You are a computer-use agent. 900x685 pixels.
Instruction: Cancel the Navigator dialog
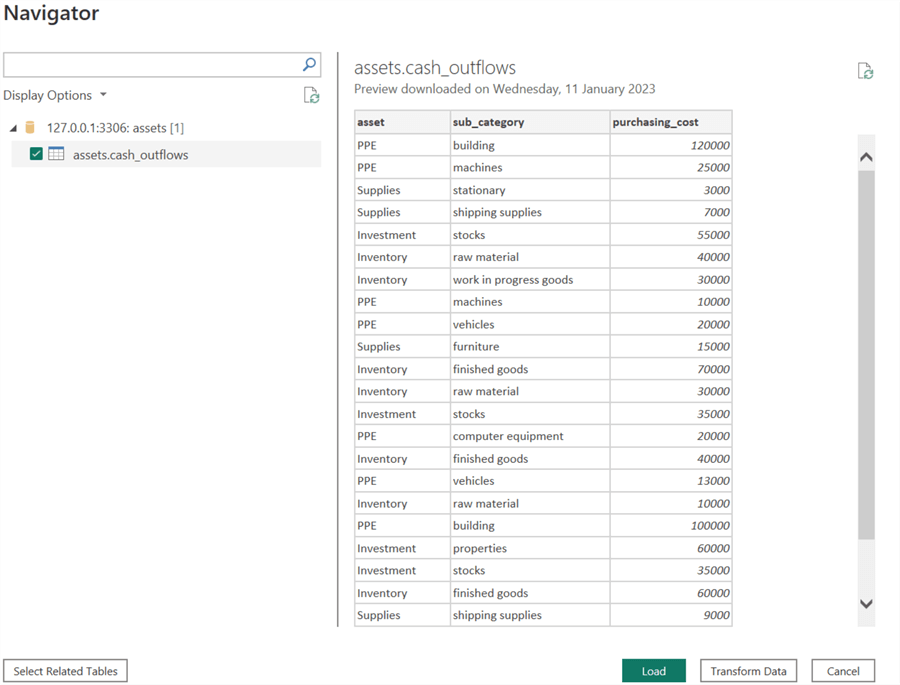pos(843,671)
